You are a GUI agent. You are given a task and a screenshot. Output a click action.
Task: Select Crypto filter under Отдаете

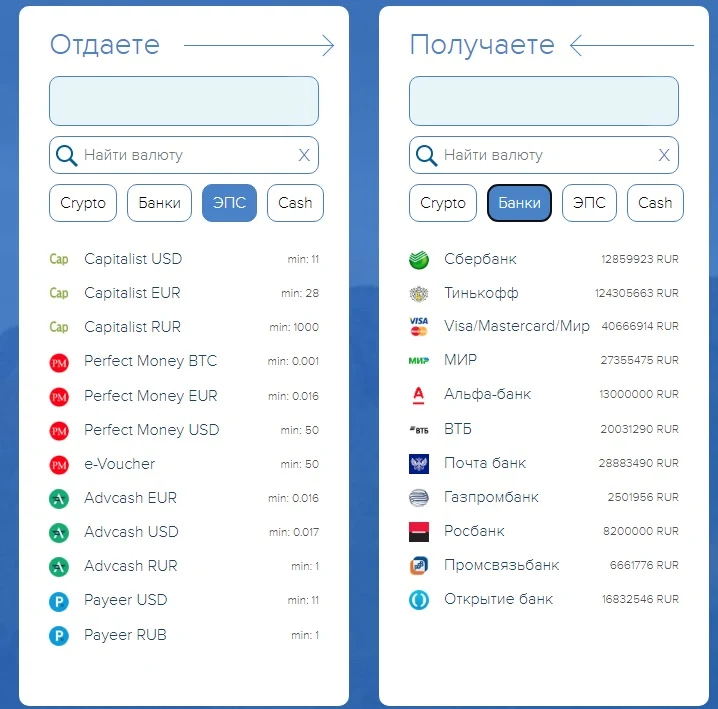point(83,203)
